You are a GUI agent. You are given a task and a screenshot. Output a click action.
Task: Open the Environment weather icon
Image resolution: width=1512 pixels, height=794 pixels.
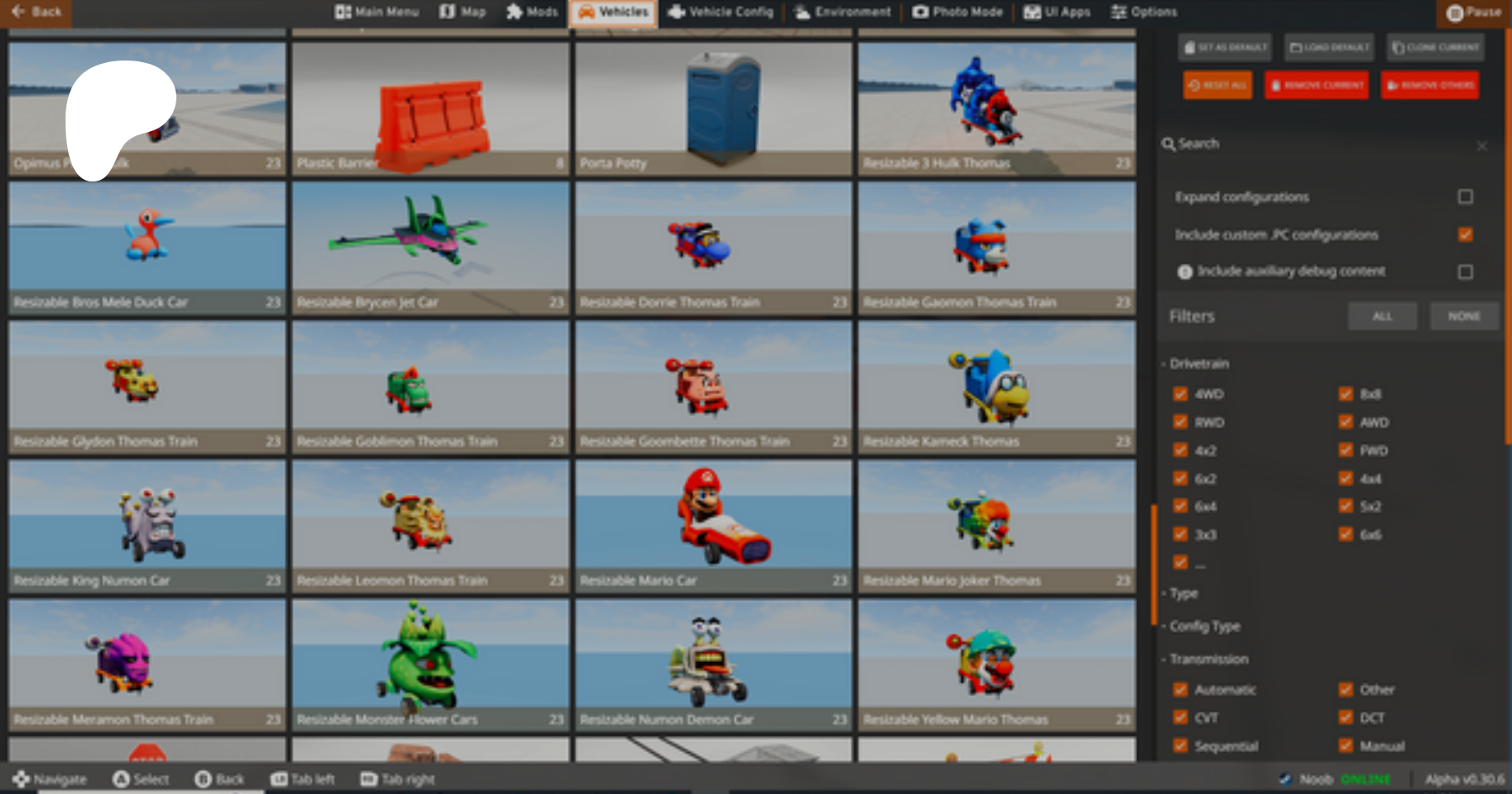coord(802,12)
